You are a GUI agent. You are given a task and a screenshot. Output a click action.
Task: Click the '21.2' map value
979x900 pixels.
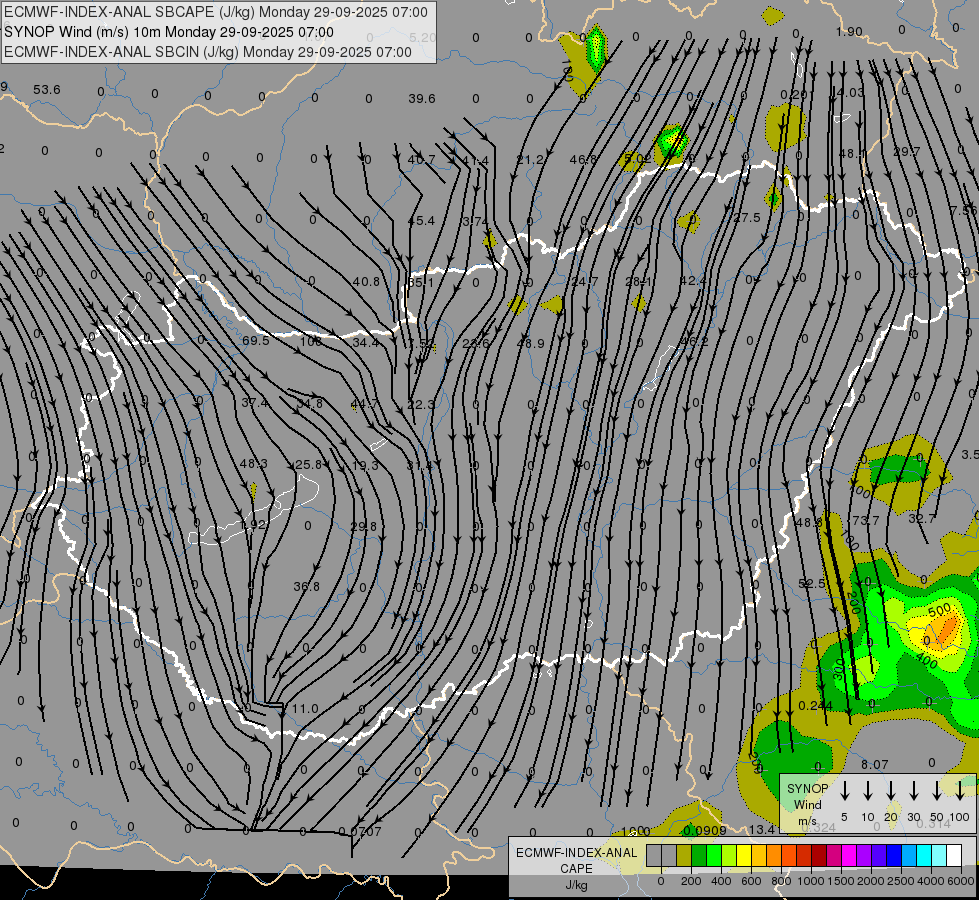point(529,160)
